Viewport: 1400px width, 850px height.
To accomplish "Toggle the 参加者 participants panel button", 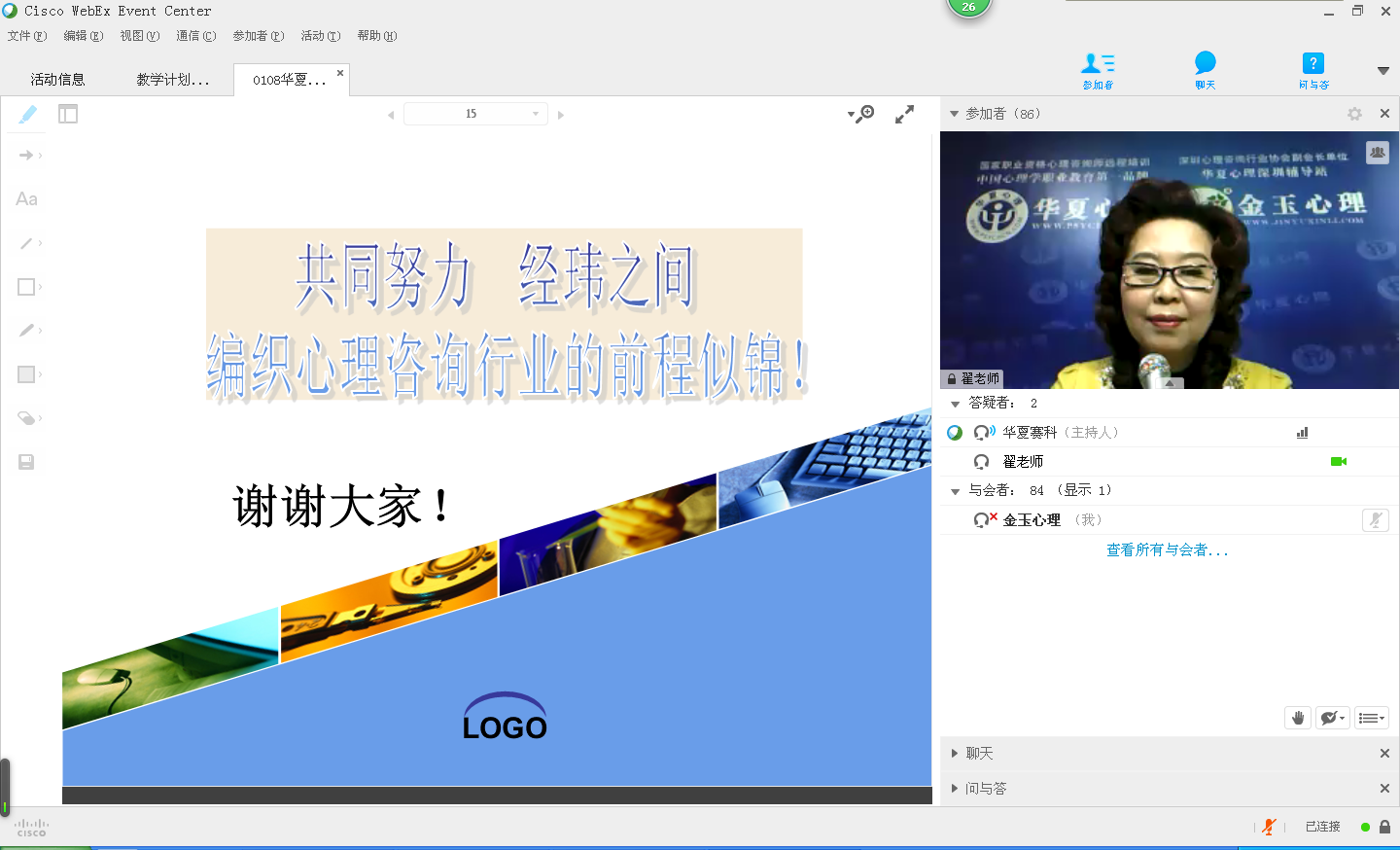I will pos(1098,68).
